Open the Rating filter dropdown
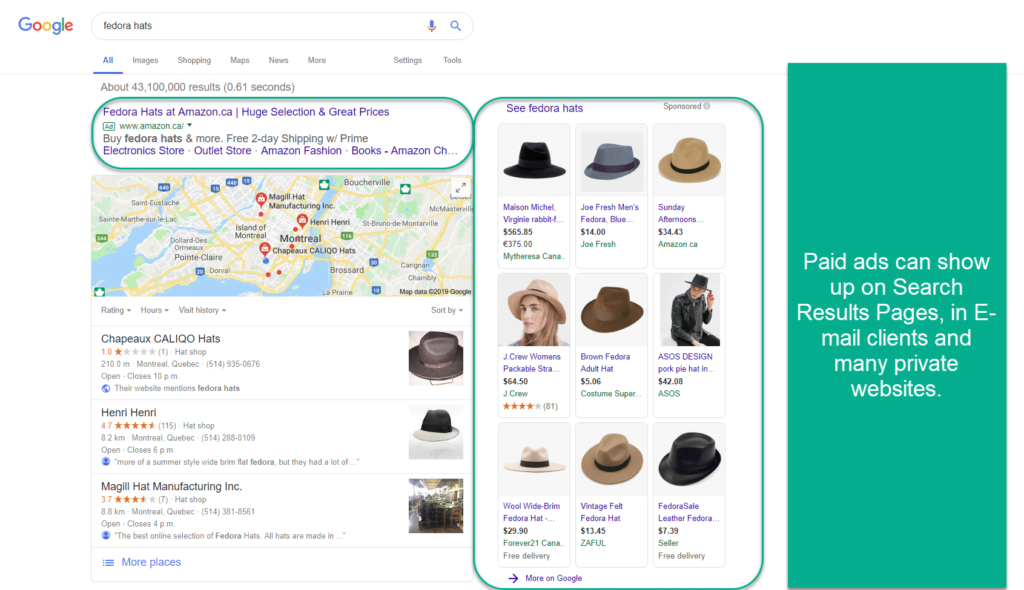1024x590 pixels. 116,310
